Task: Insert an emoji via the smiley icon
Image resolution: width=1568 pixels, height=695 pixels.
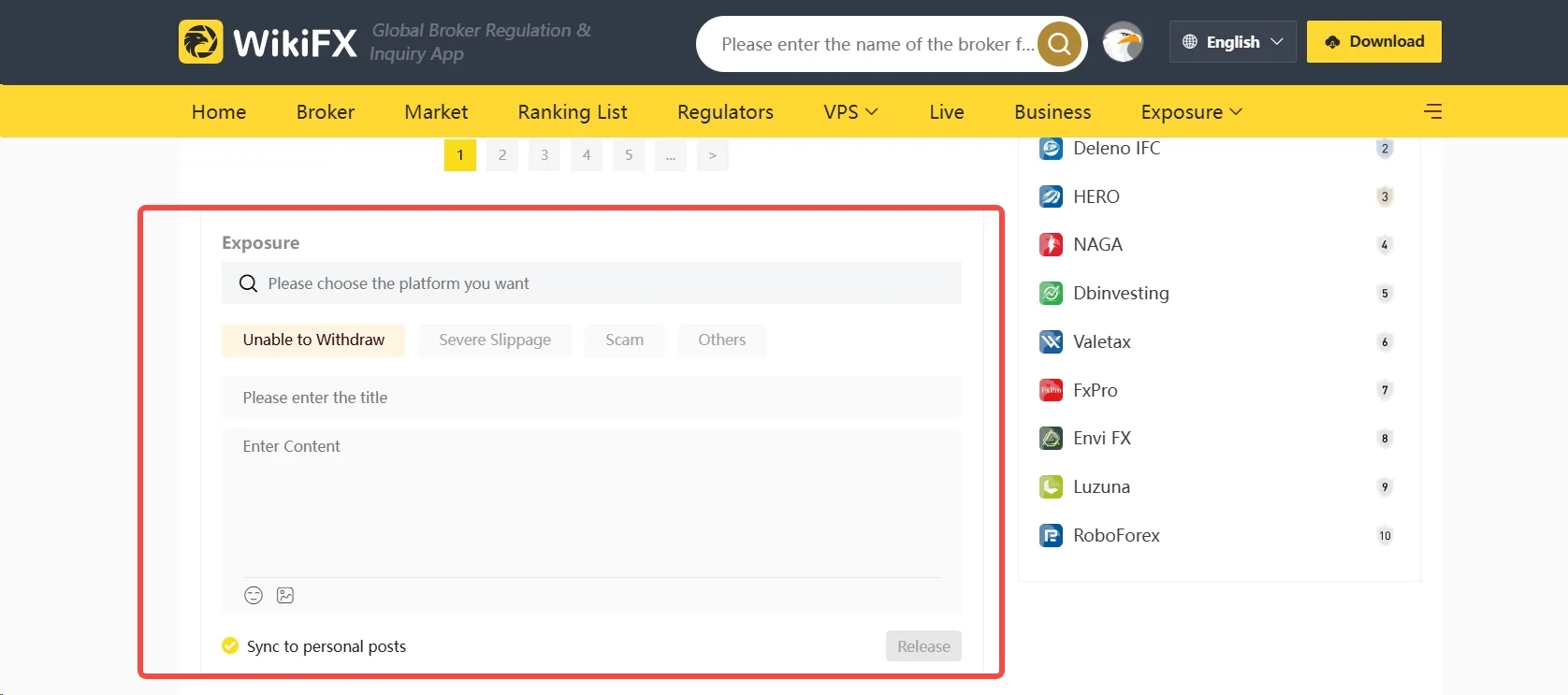Action: 254,595
